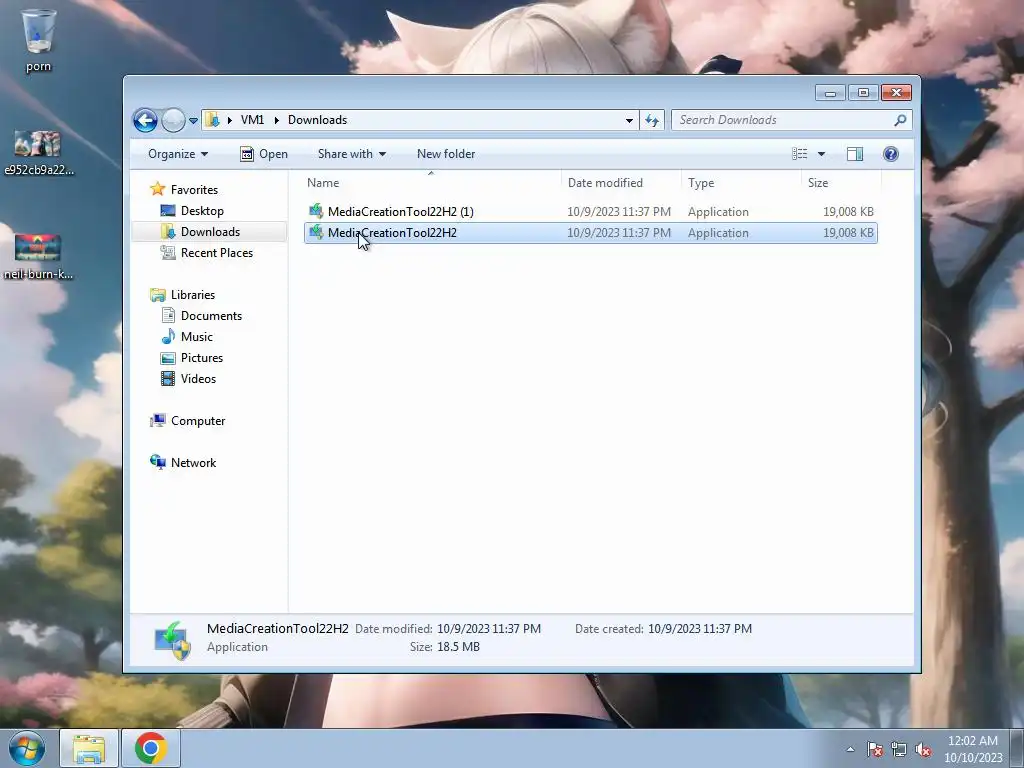The image size is (1024, 768).
Task: Open the Share with menu
Action: 351,154
